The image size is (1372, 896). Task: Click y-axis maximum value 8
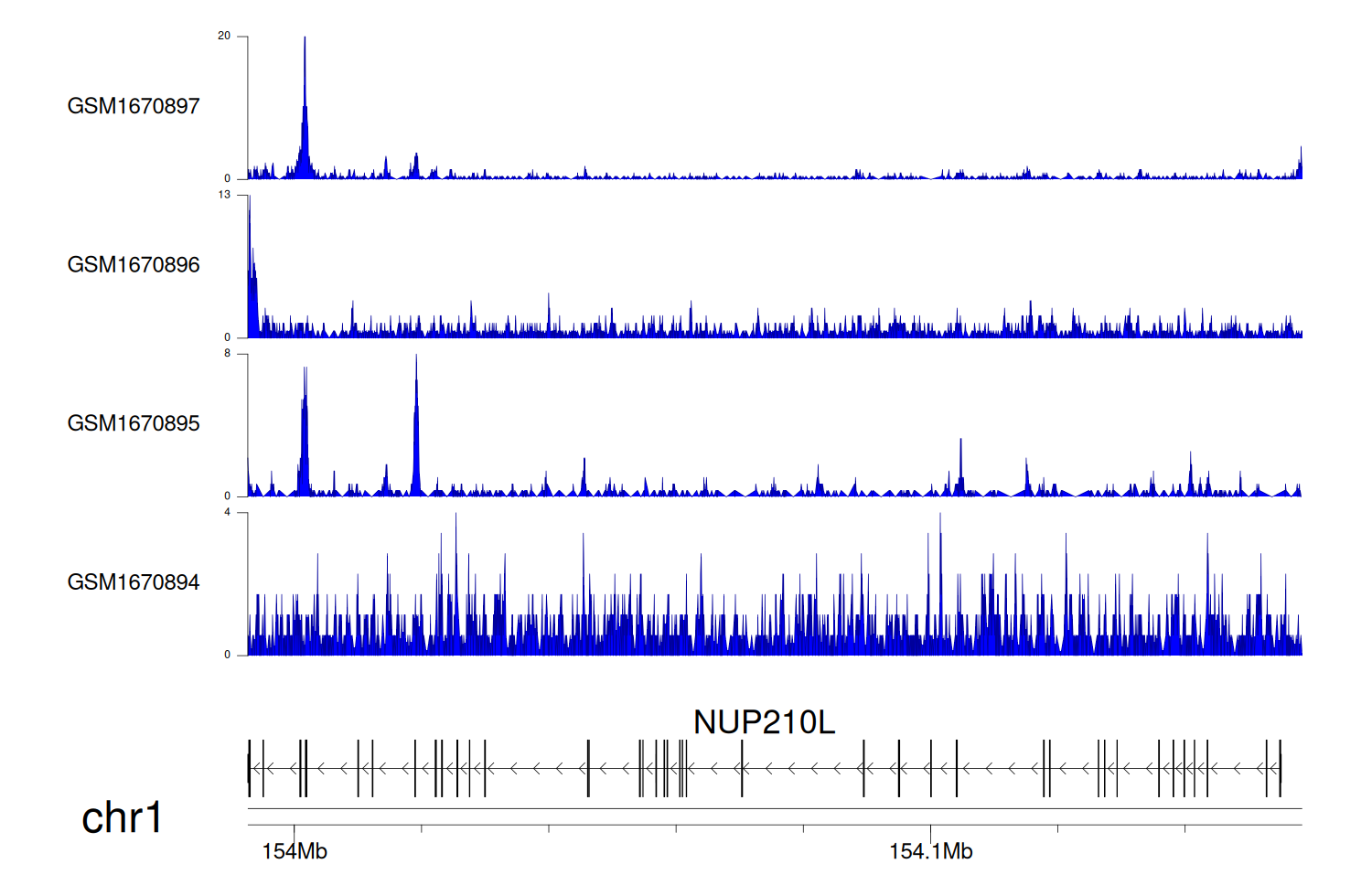coord(227,354)
